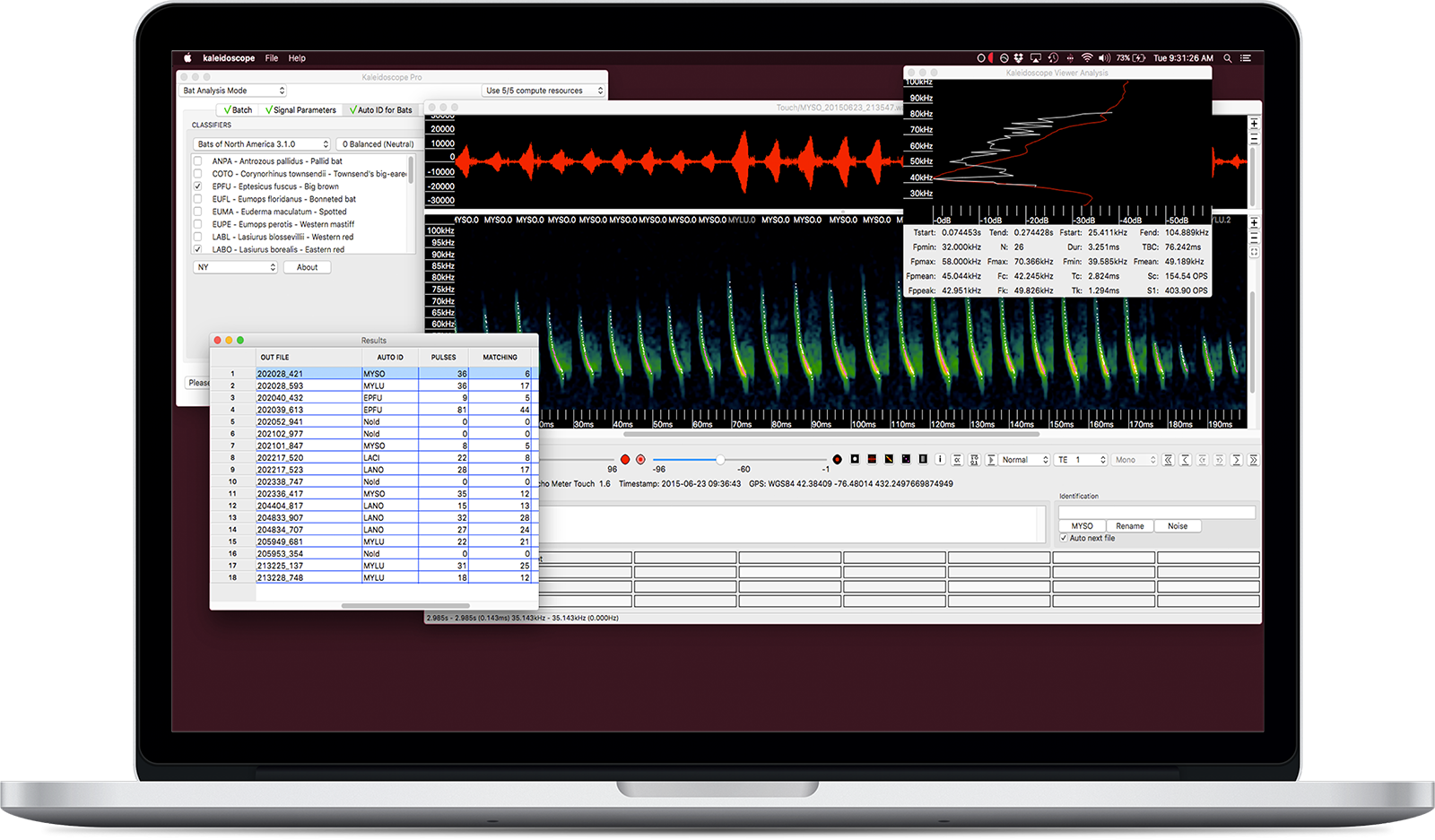Open the Notification Center icon
Screen dimensions: 1435x840
(1246, 58)
